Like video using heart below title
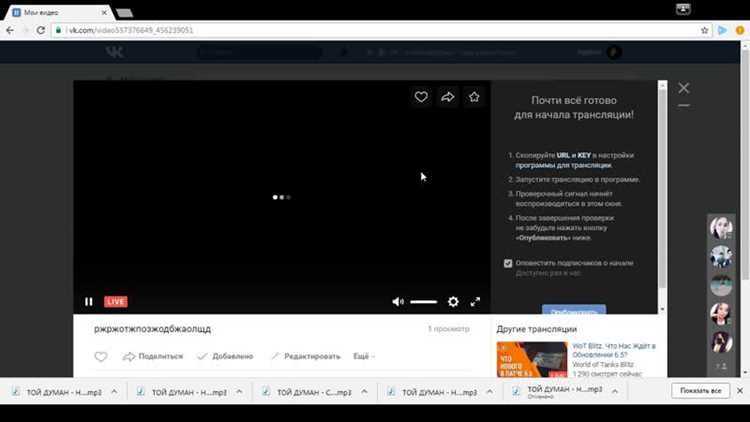The image size is (750, 422). (100, 356)
